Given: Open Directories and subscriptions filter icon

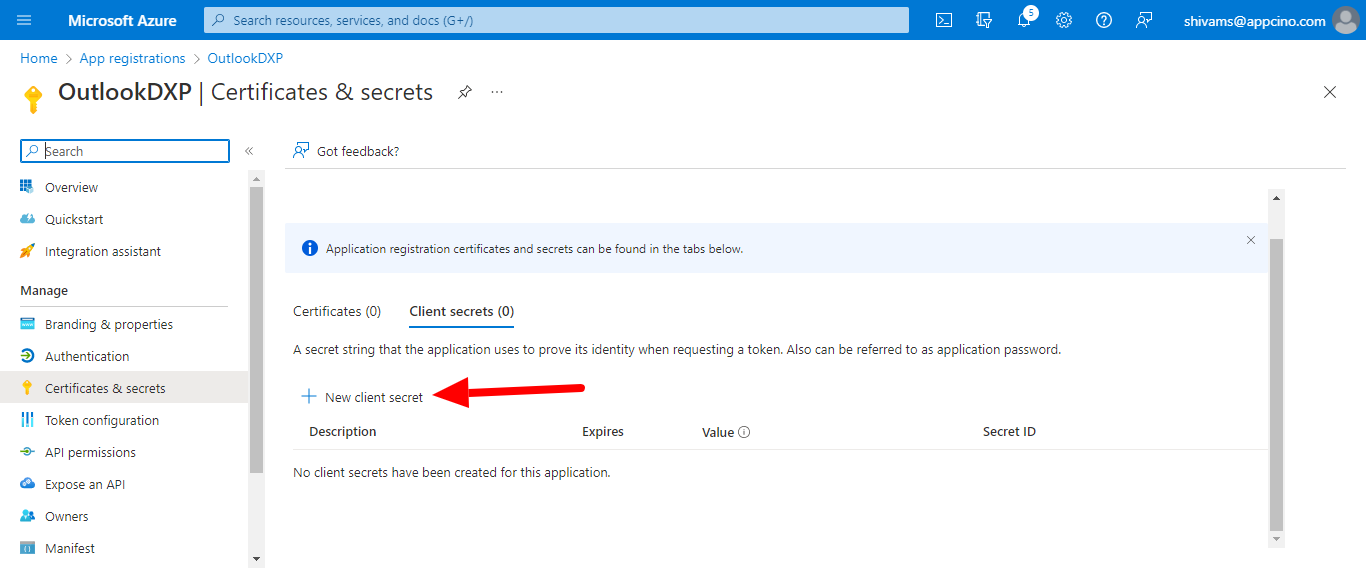Looking at the screenshot, I should coord(984,20).
